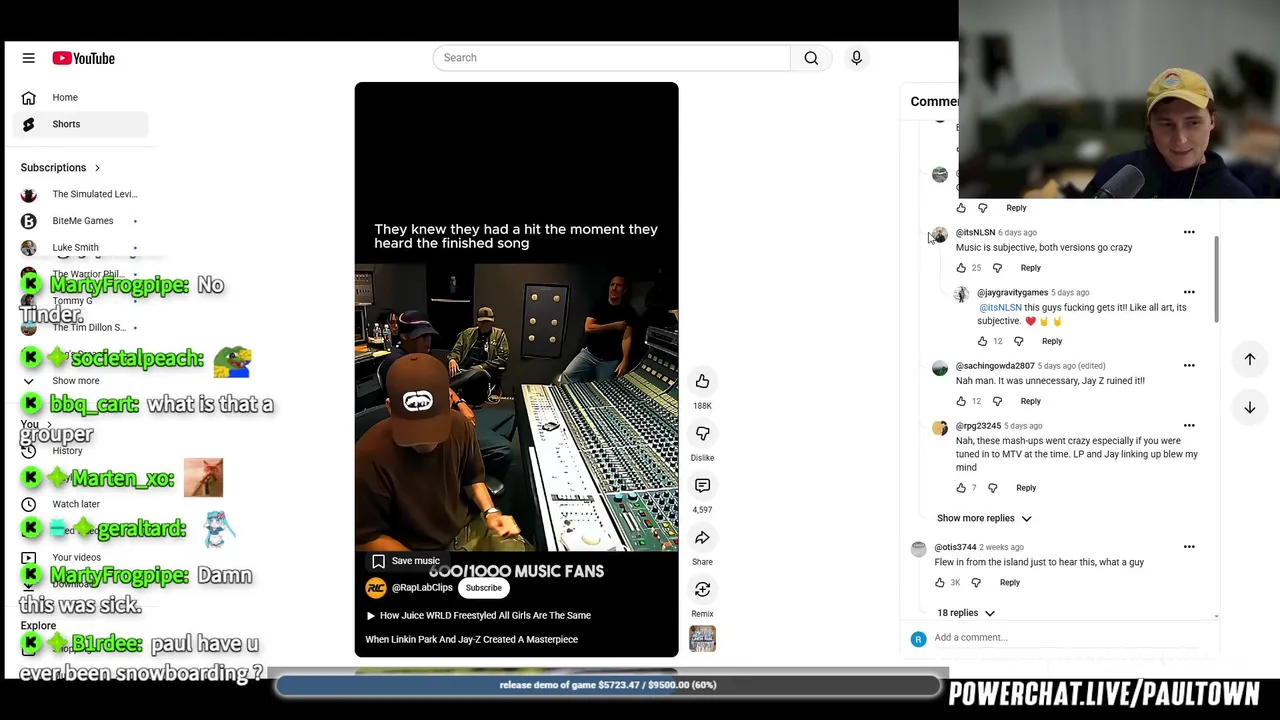
Task: Reply to @rpg23245's comment
Action: [1026, 488]
